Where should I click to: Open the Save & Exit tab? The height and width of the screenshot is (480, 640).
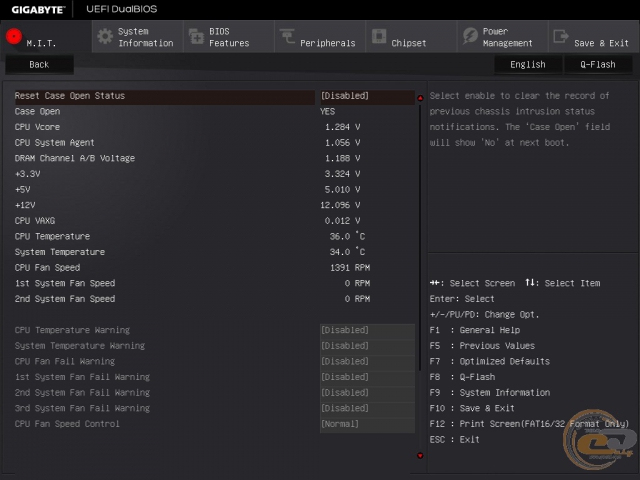594,37
